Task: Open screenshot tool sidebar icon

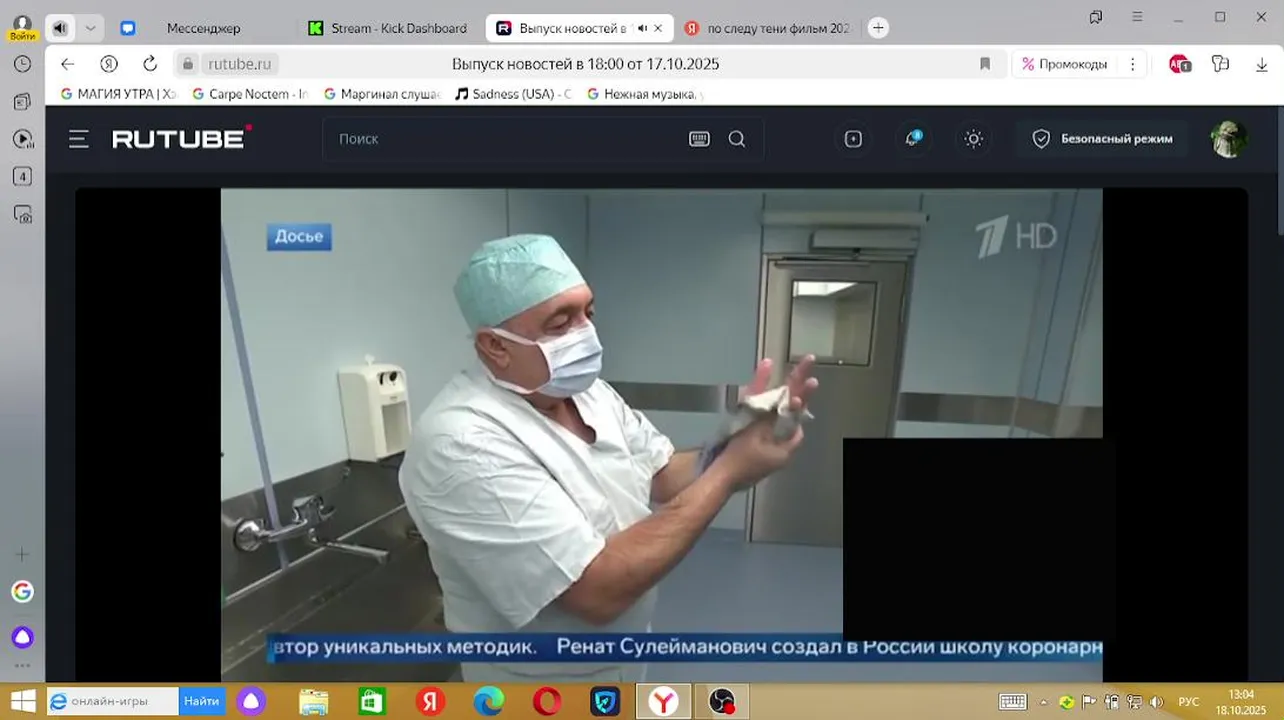Action: [x=22, y=214]
